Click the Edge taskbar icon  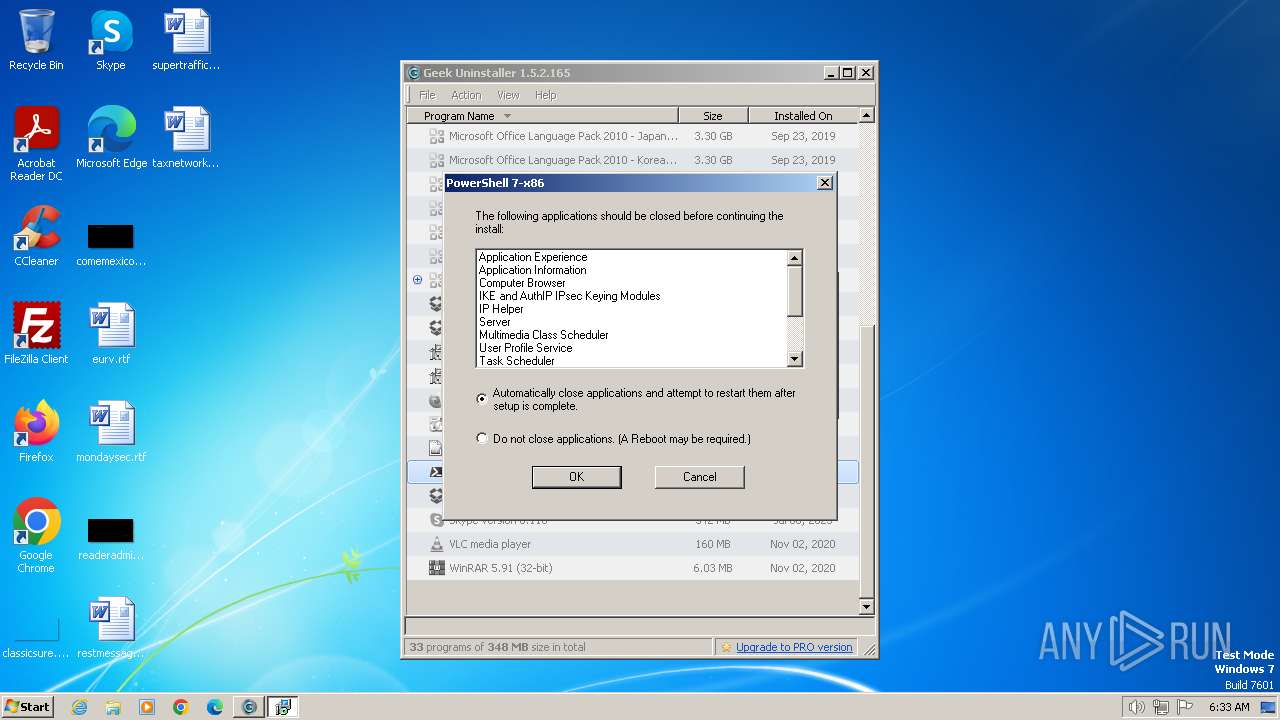coord(215,707)
